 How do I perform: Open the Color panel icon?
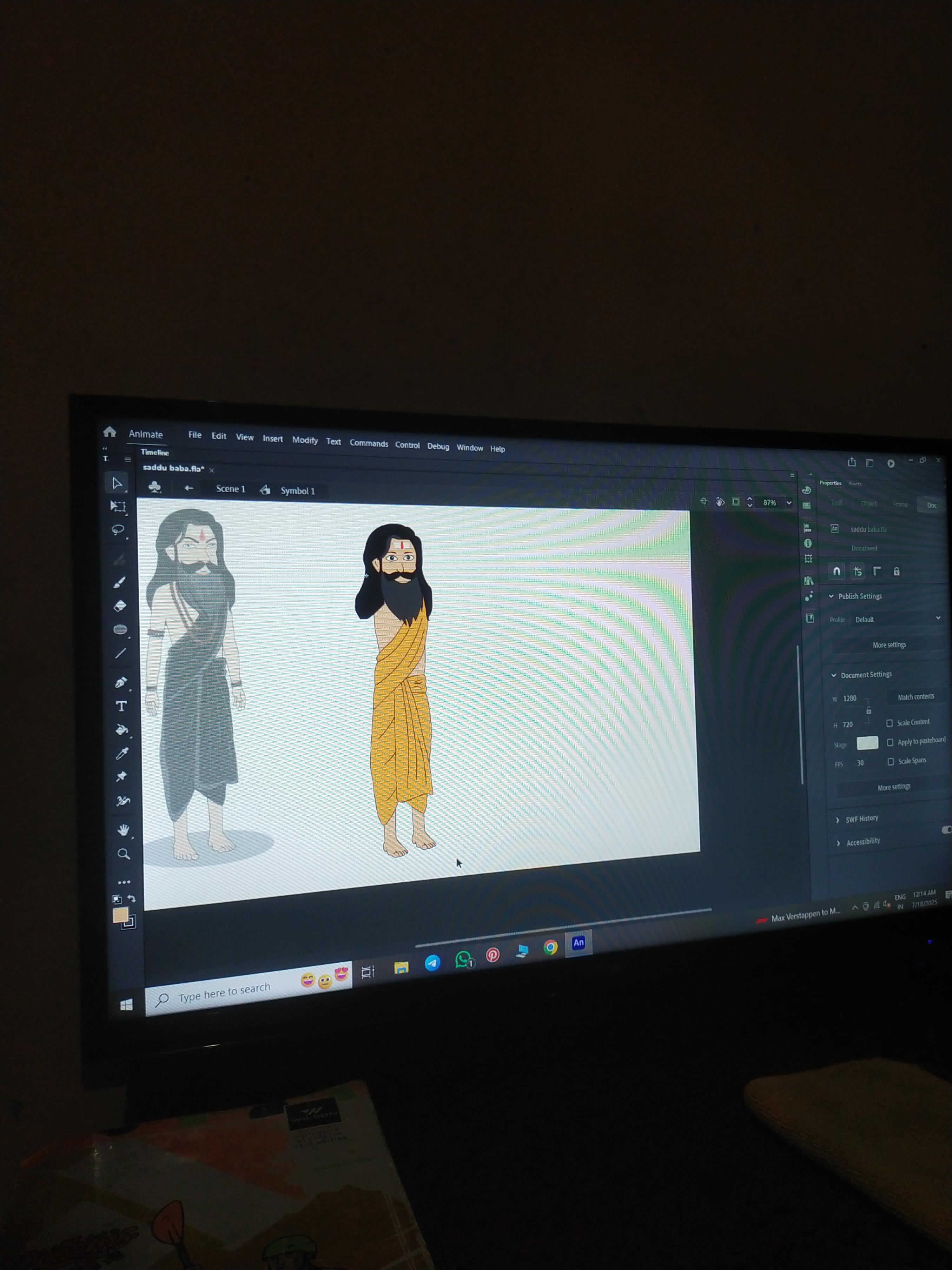pos(806,490)
